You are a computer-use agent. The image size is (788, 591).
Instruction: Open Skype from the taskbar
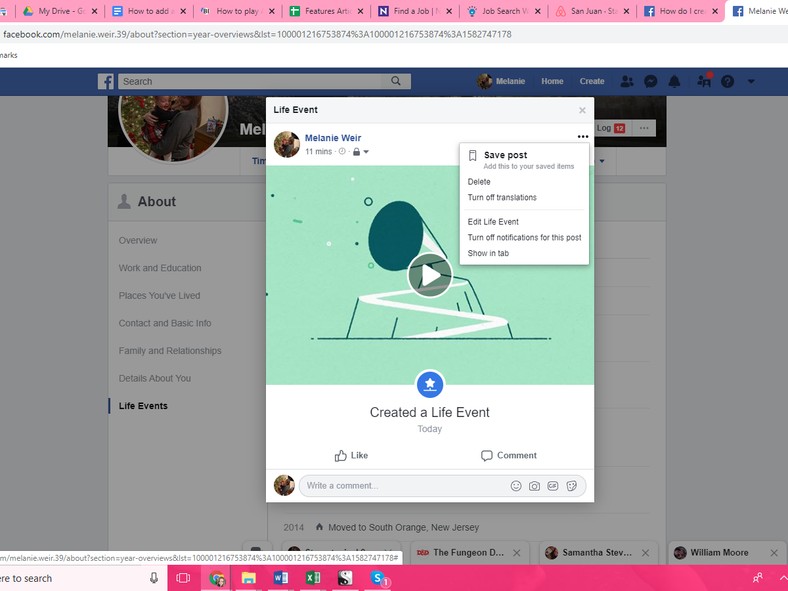pyautogui.click(x=378, y=578)
